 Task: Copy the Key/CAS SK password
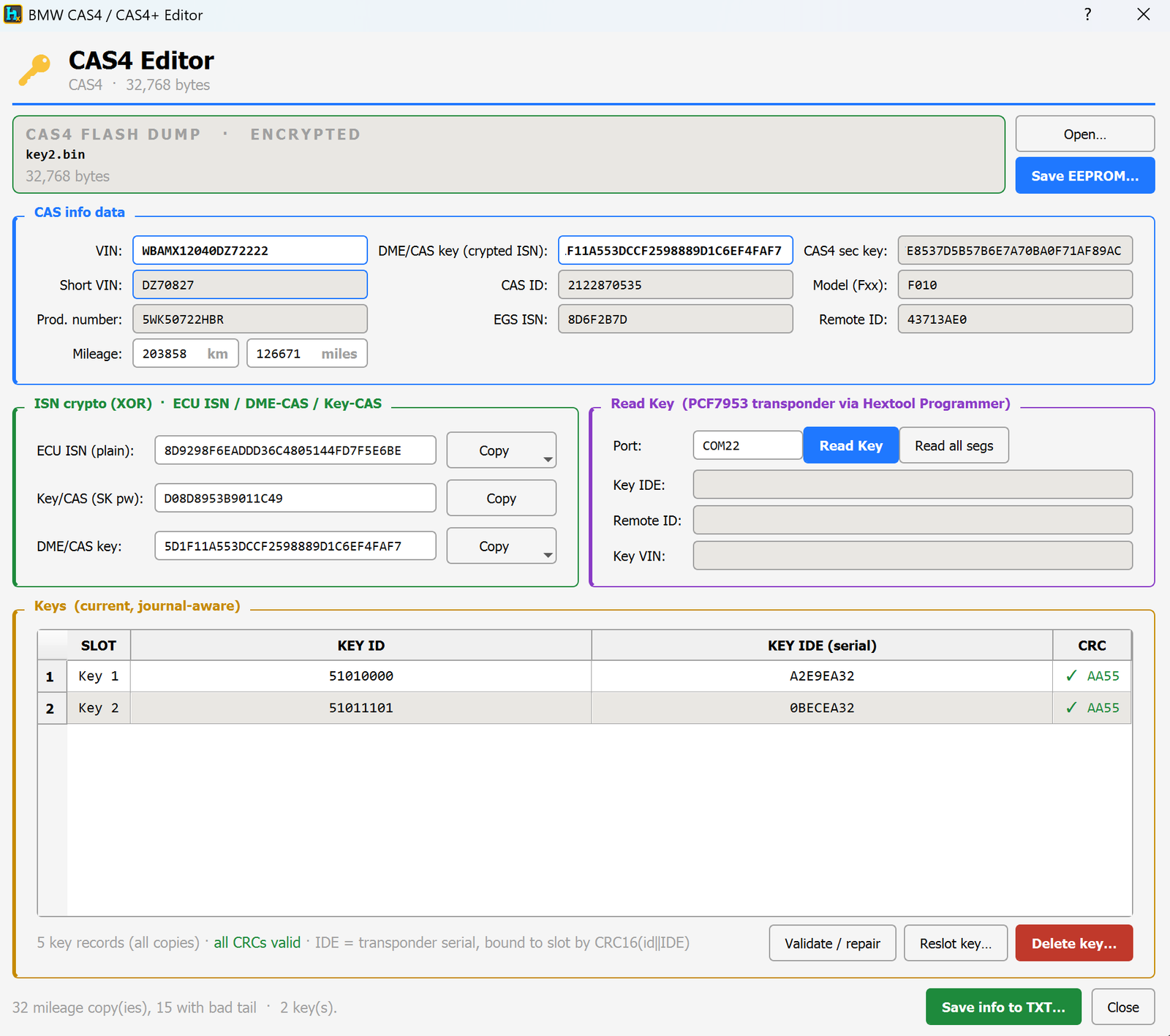pos(502,498)
